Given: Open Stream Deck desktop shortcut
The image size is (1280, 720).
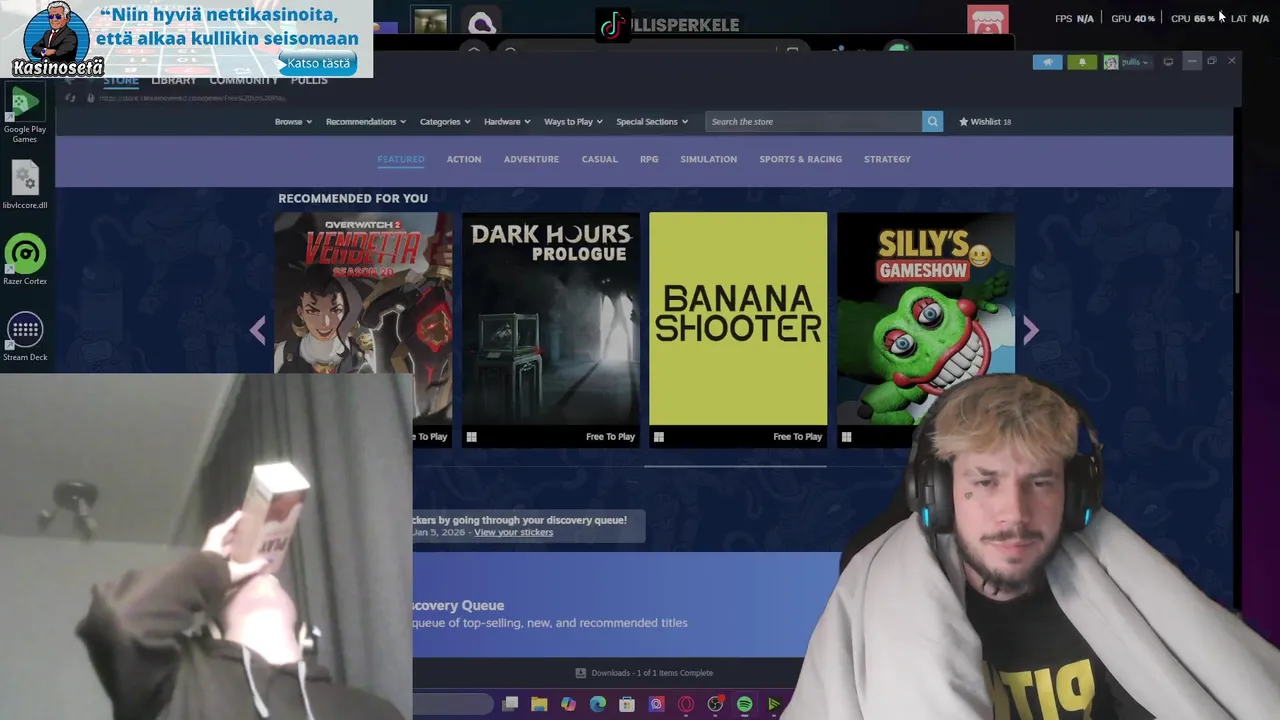Looking at the screenshot, I should 25,336.
